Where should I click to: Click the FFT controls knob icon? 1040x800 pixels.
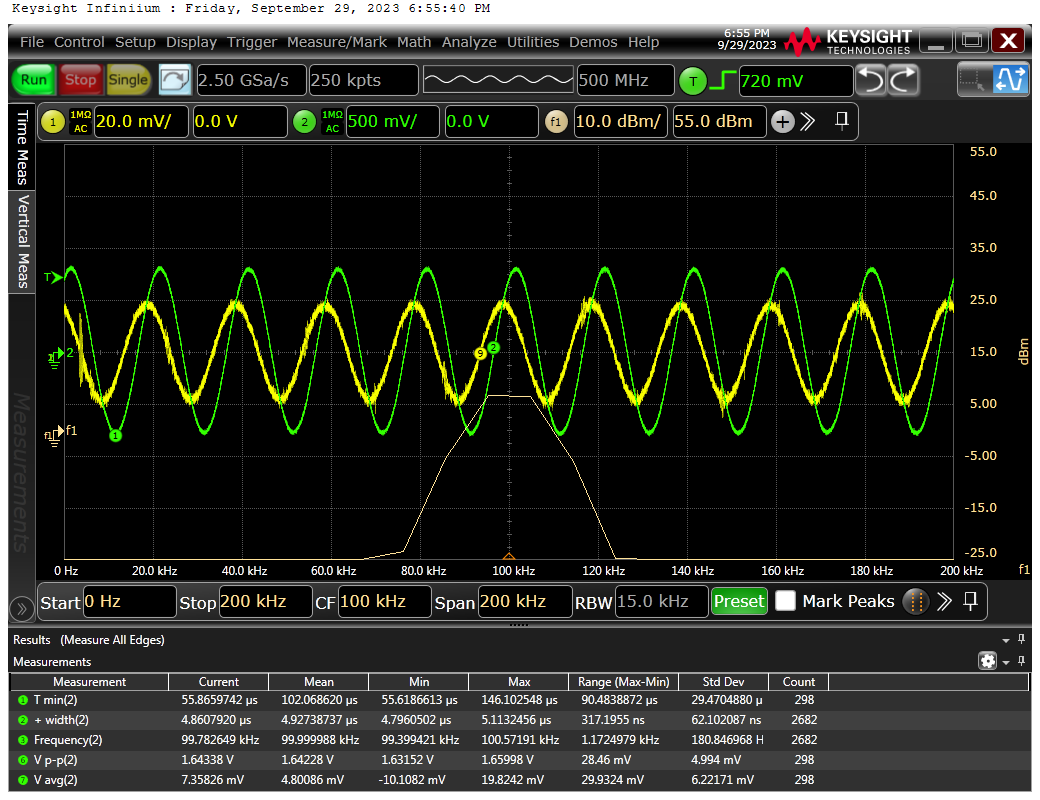tap(914, 601)
